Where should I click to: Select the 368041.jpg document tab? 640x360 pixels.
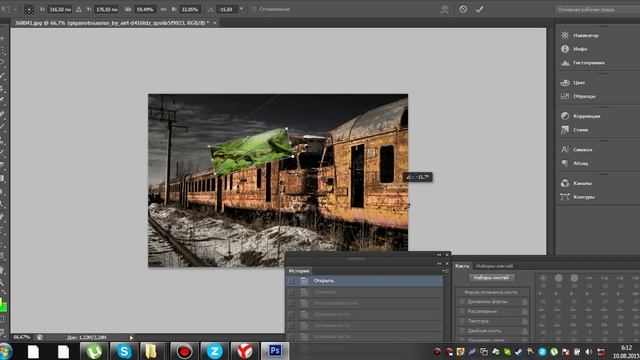click(x=112, y=23)
